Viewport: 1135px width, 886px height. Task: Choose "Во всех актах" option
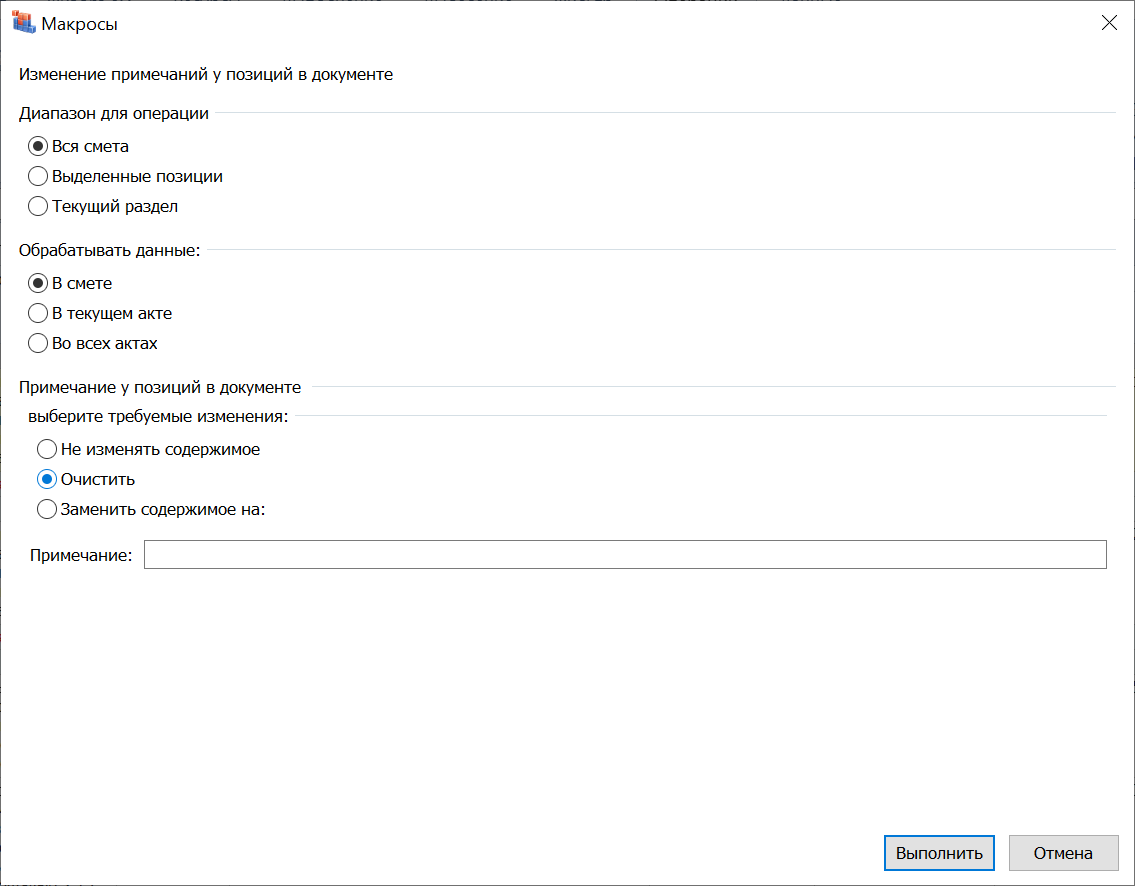coord(38,343)
